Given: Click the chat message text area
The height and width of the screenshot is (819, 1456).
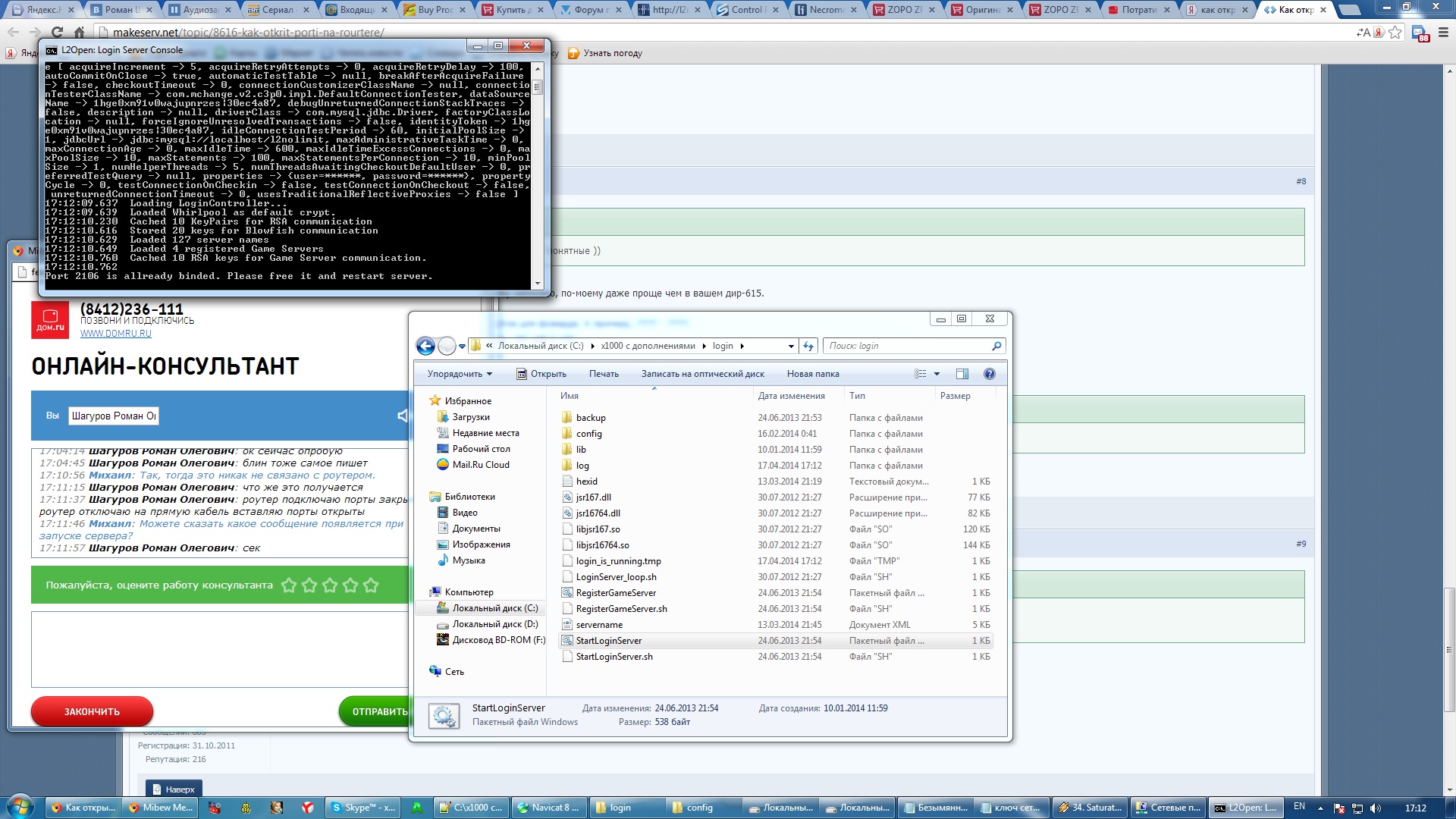Looking at the screenshot, I should pyautogui.click(x=220, y=649).
